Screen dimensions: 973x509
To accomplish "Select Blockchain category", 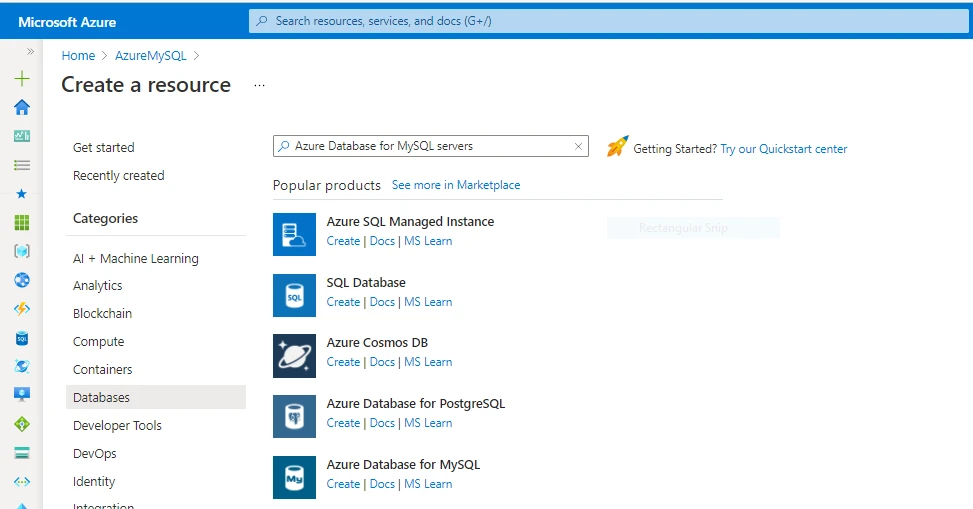I will click(x=102, y=313).
